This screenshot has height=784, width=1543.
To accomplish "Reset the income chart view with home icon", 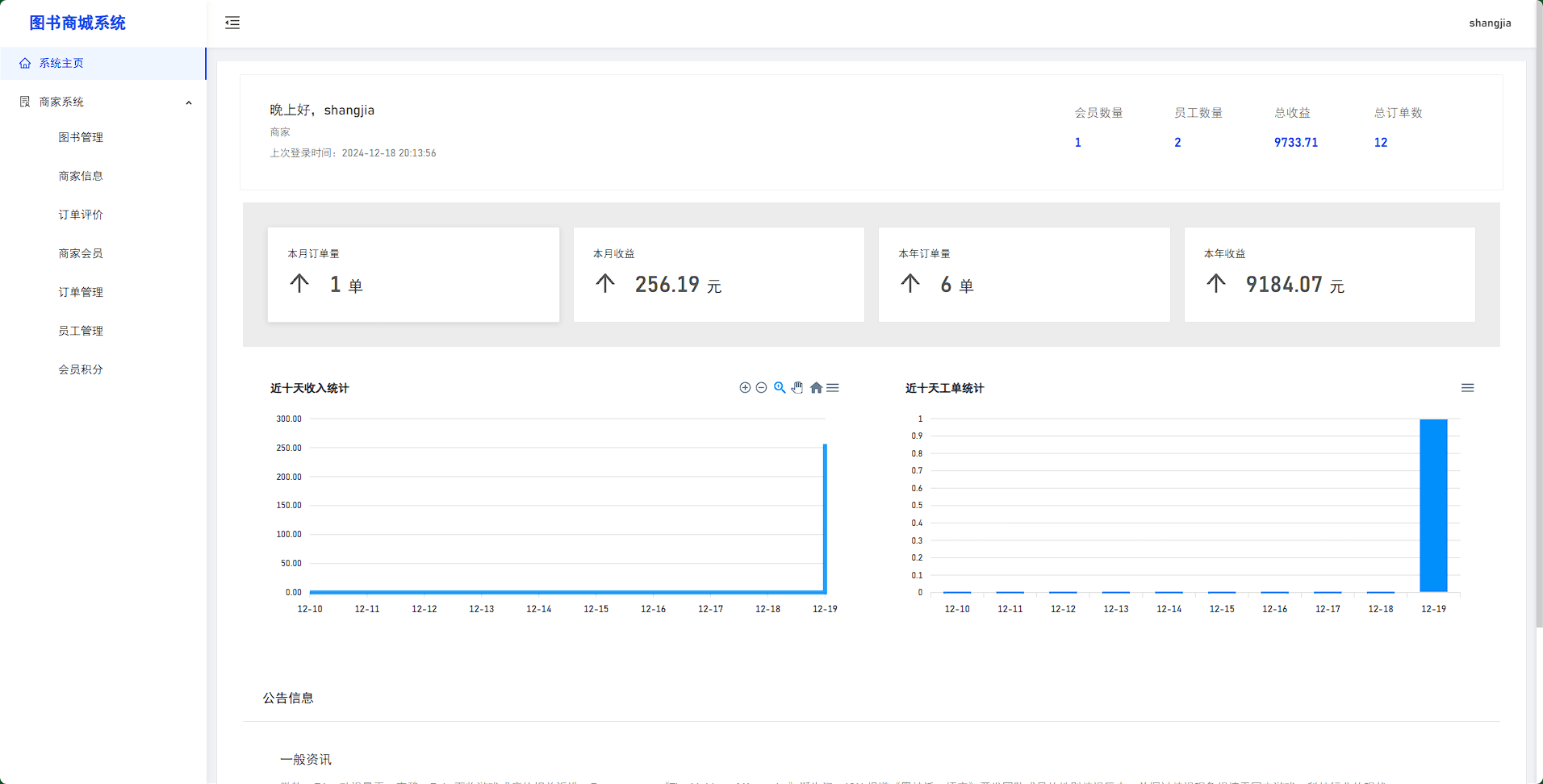I will tap(815, 387).
